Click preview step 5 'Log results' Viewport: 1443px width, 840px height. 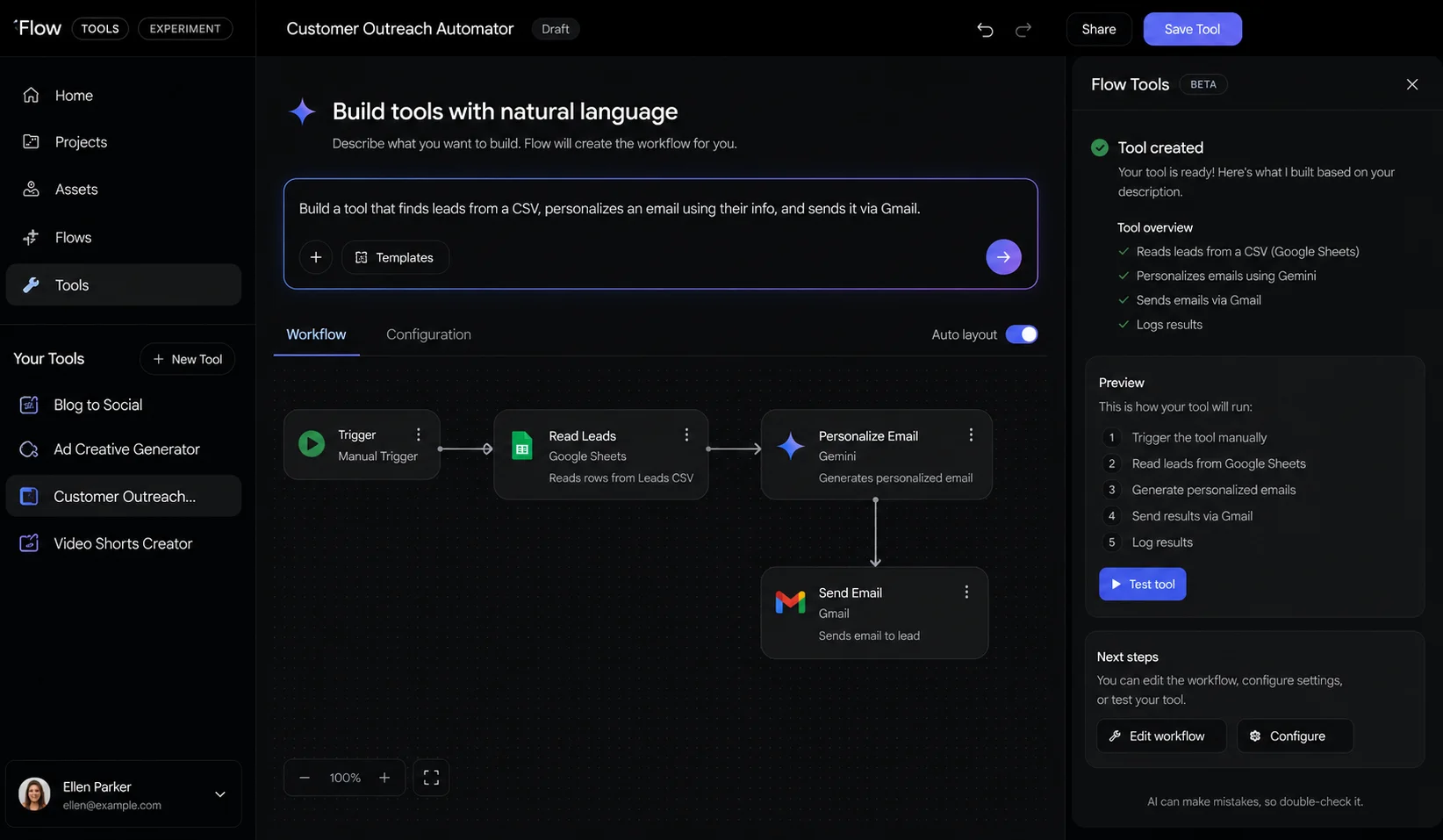pyautogui.click(x=1162, y=542)
